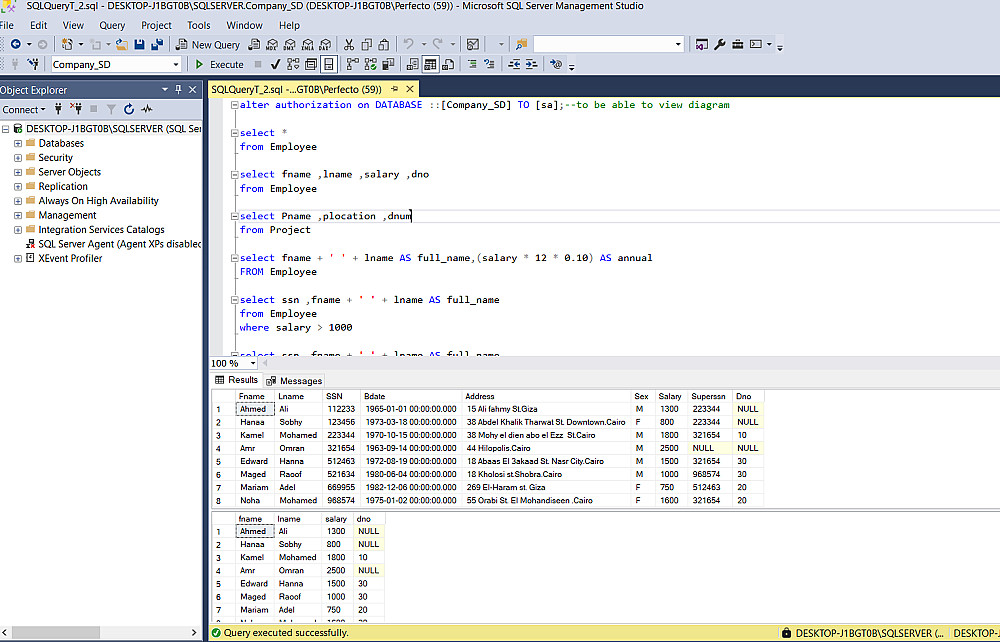Expand the Databases node
The image size is (1000, 642).
(18, 143)
